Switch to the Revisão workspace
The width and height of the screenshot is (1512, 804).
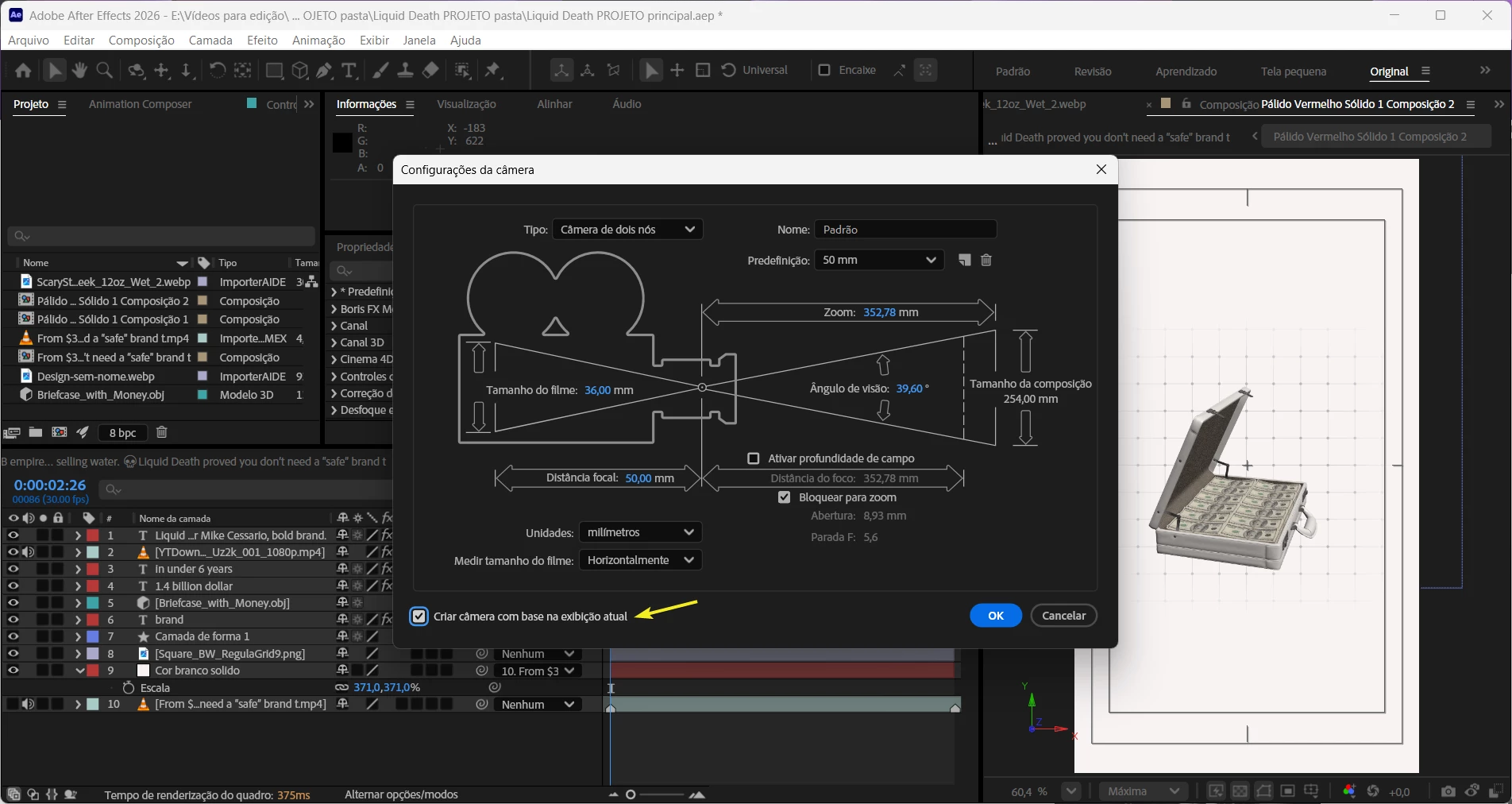(1093, 72)
